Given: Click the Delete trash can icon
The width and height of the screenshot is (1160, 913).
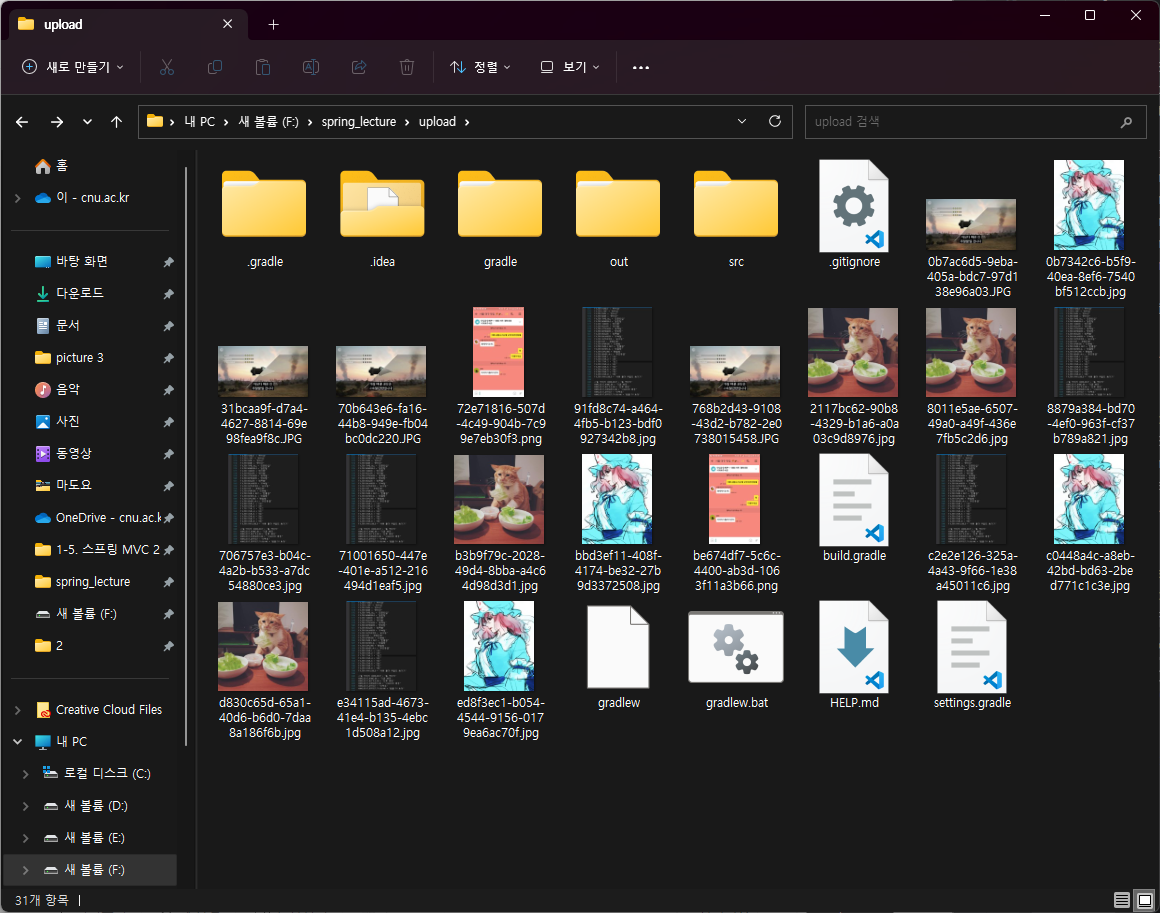Looking at the screenshot, I should coord(407,67).
